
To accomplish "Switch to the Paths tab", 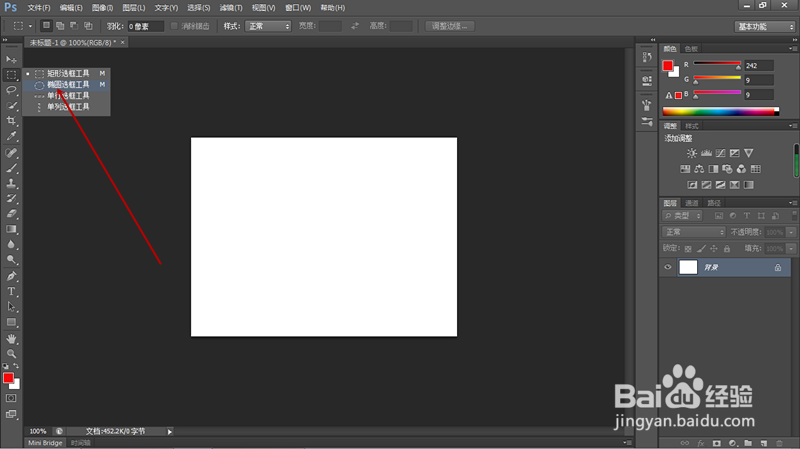I will pos(714,203).
